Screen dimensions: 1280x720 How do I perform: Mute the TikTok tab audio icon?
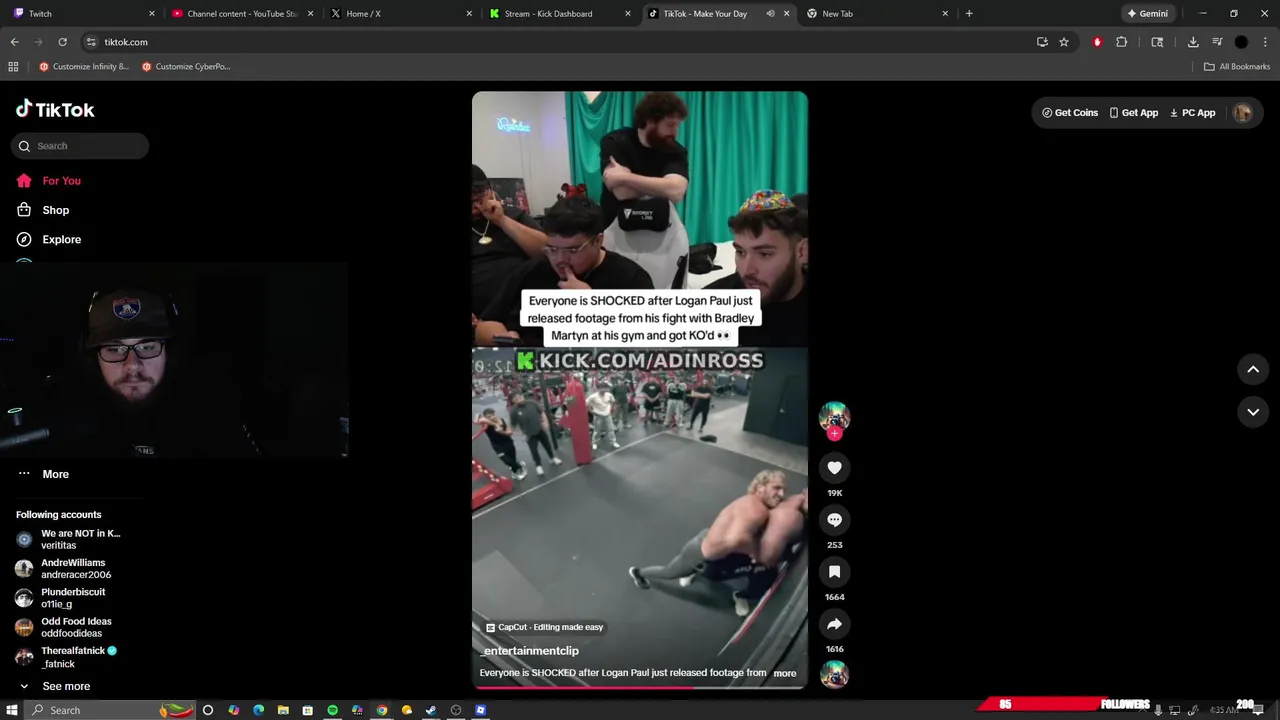770,14
